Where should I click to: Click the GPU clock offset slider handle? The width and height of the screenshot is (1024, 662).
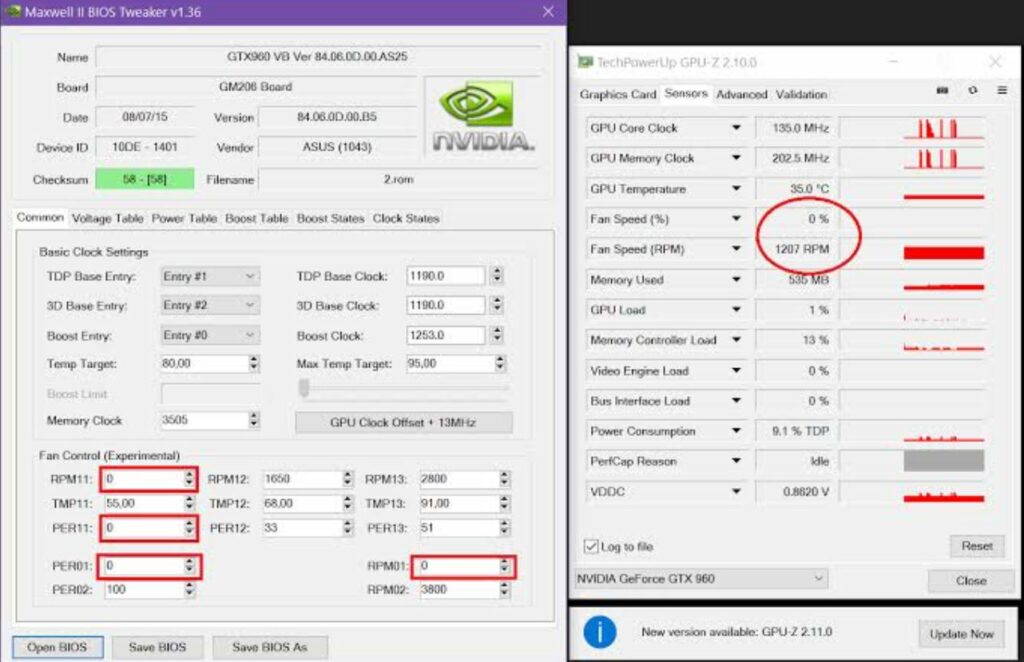(304, 388)
